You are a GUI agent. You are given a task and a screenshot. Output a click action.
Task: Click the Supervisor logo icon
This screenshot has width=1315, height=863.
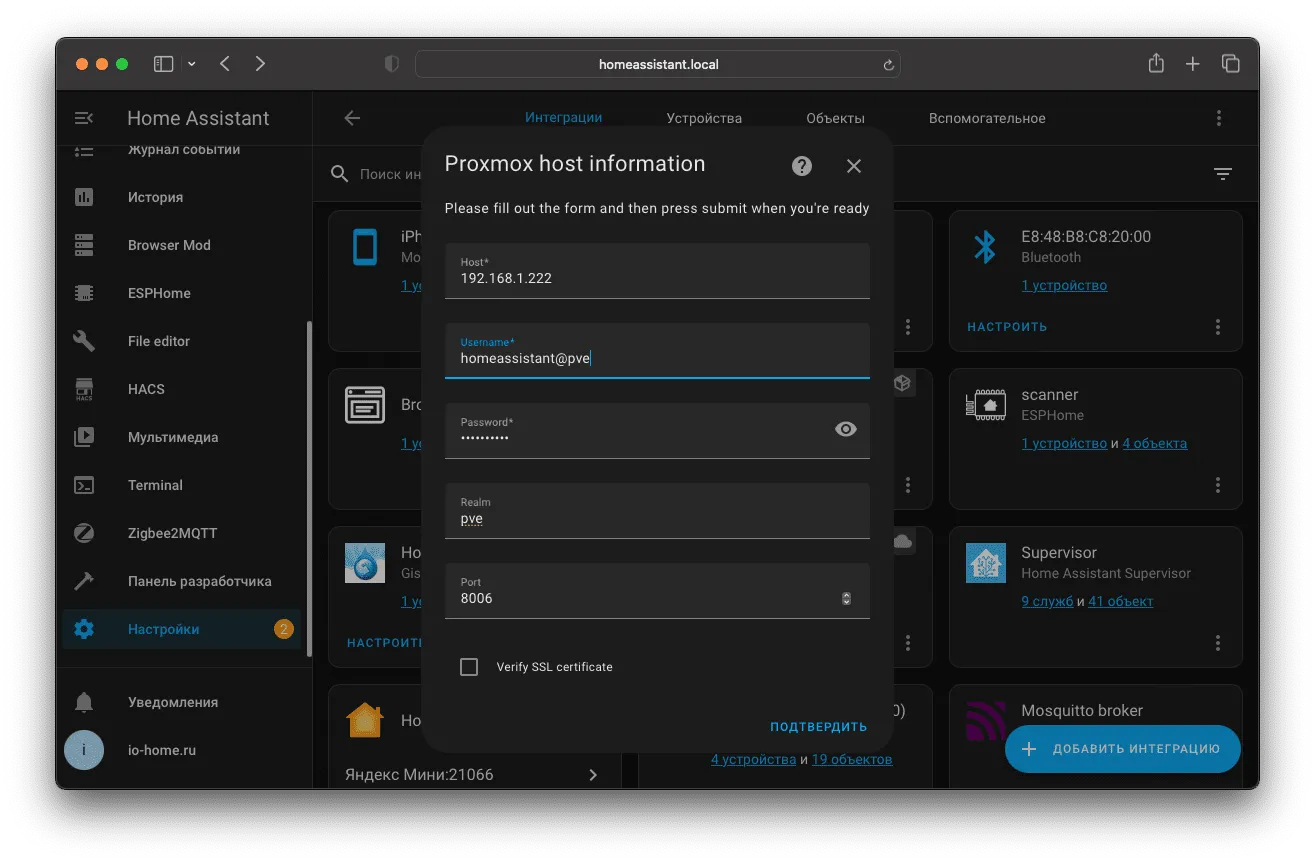click(986, 563)
